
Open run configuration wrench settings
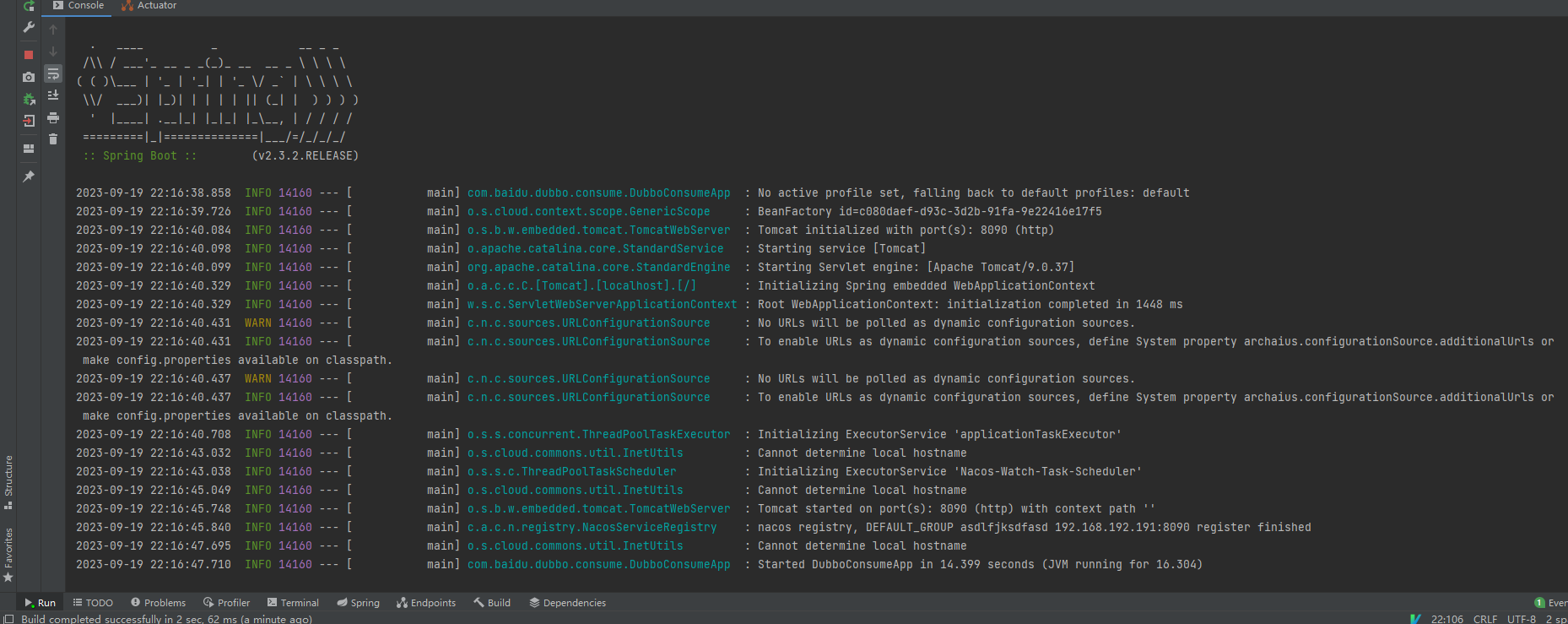click(x=29, y=28)
